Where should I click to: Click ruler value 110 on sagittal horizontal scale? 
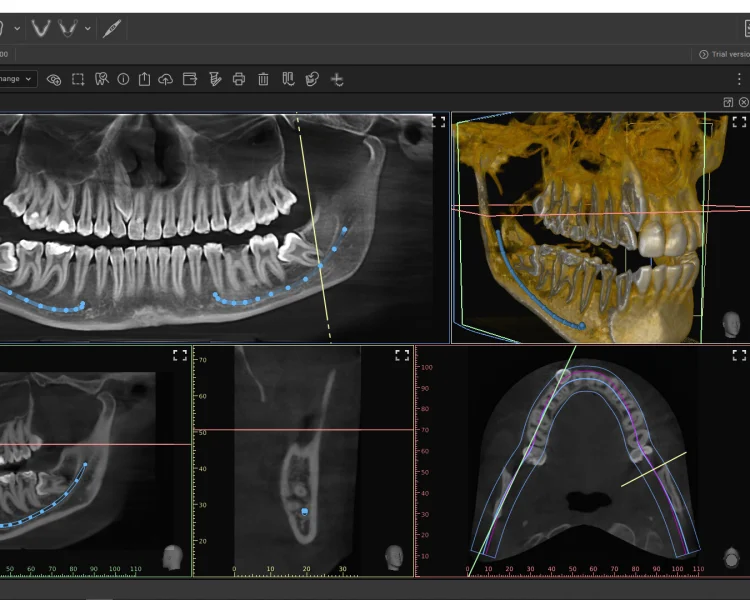point(136,569)
